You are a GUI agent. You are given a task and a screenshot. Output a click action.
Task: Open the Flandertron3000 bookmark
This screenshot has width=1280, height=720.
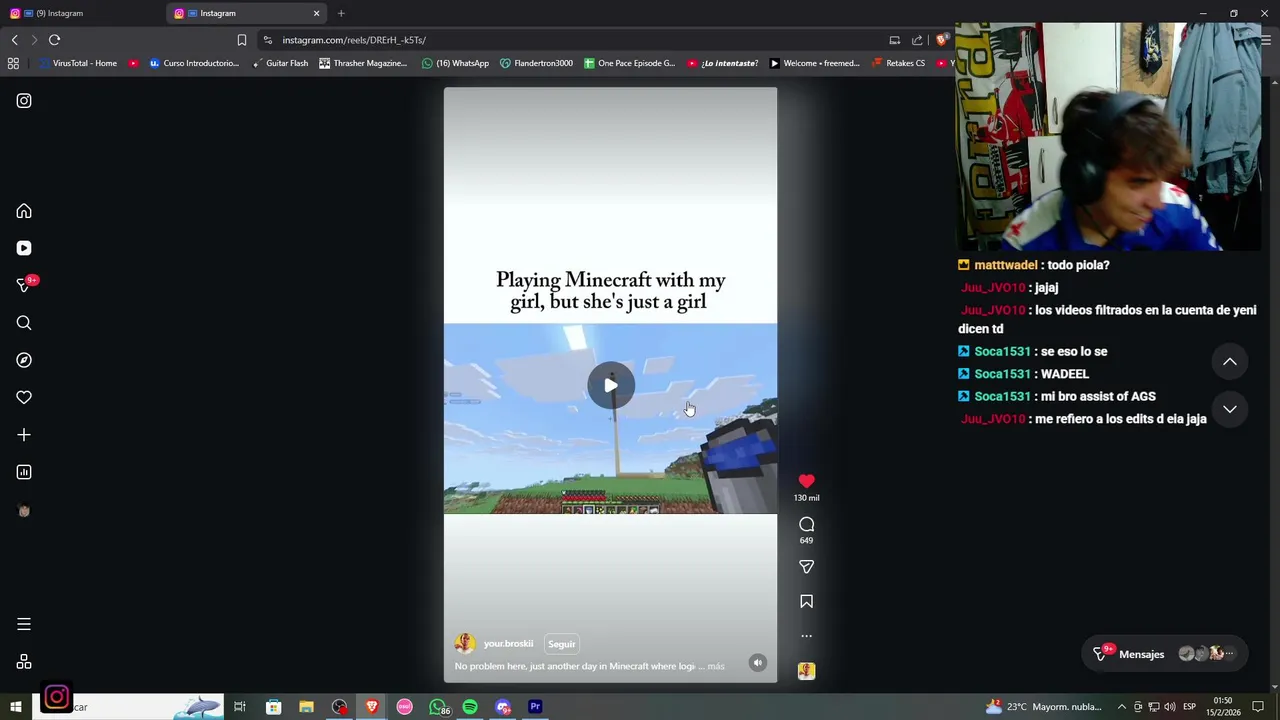(536, 63)
